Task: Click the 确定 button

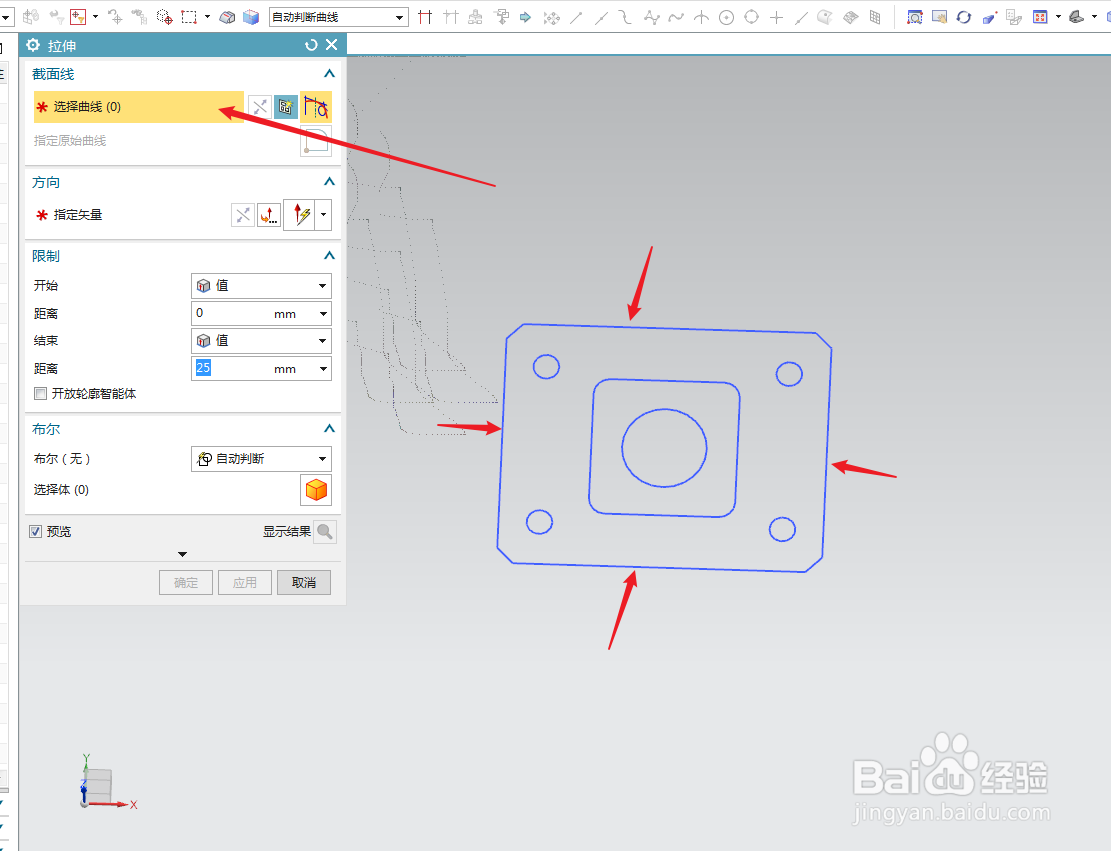Action: click(x=186, y=582)
